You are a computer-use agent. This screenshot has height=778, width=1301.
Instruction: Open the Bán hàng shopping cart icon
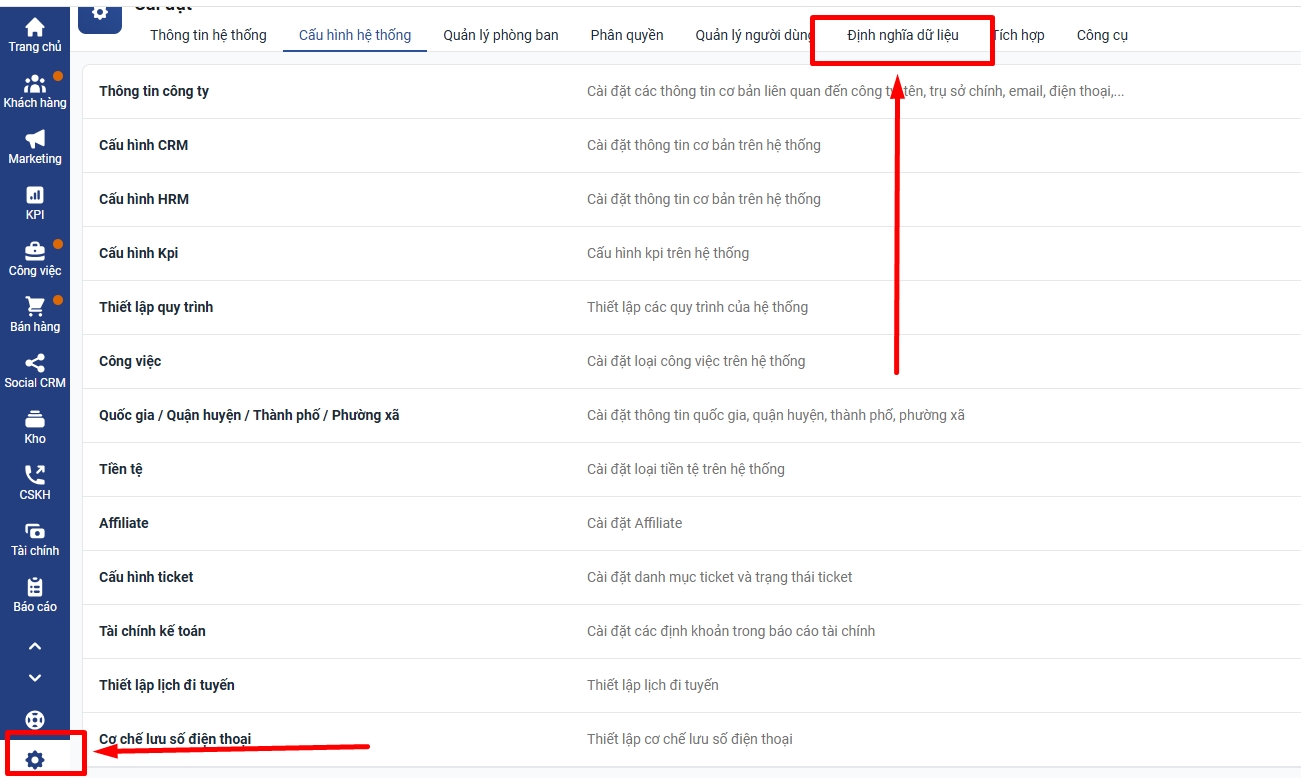(x=35, y=308)
